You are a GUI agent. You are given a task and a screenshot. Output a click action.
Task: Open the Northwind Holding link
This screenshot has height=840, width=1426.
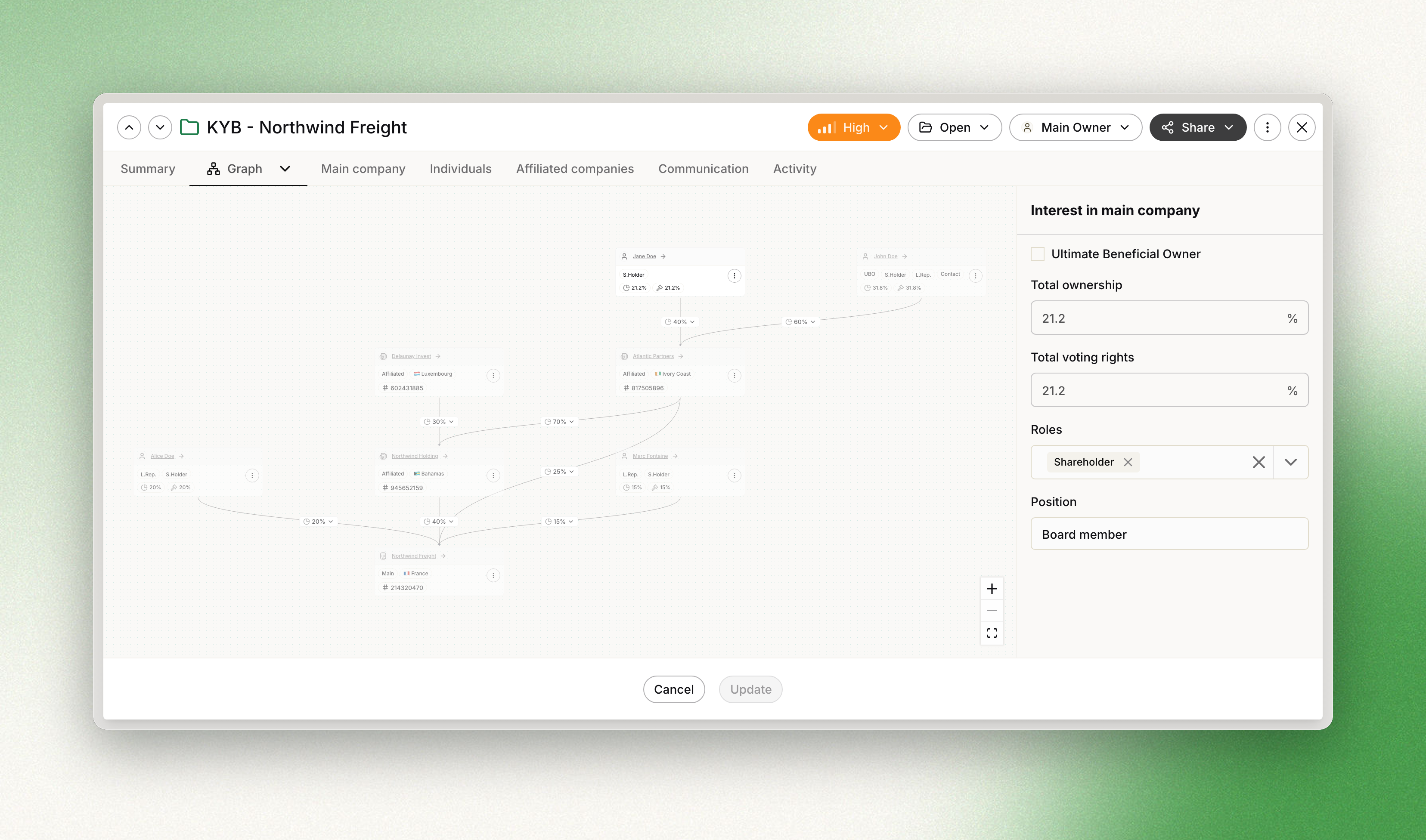[x=415, y=456]
